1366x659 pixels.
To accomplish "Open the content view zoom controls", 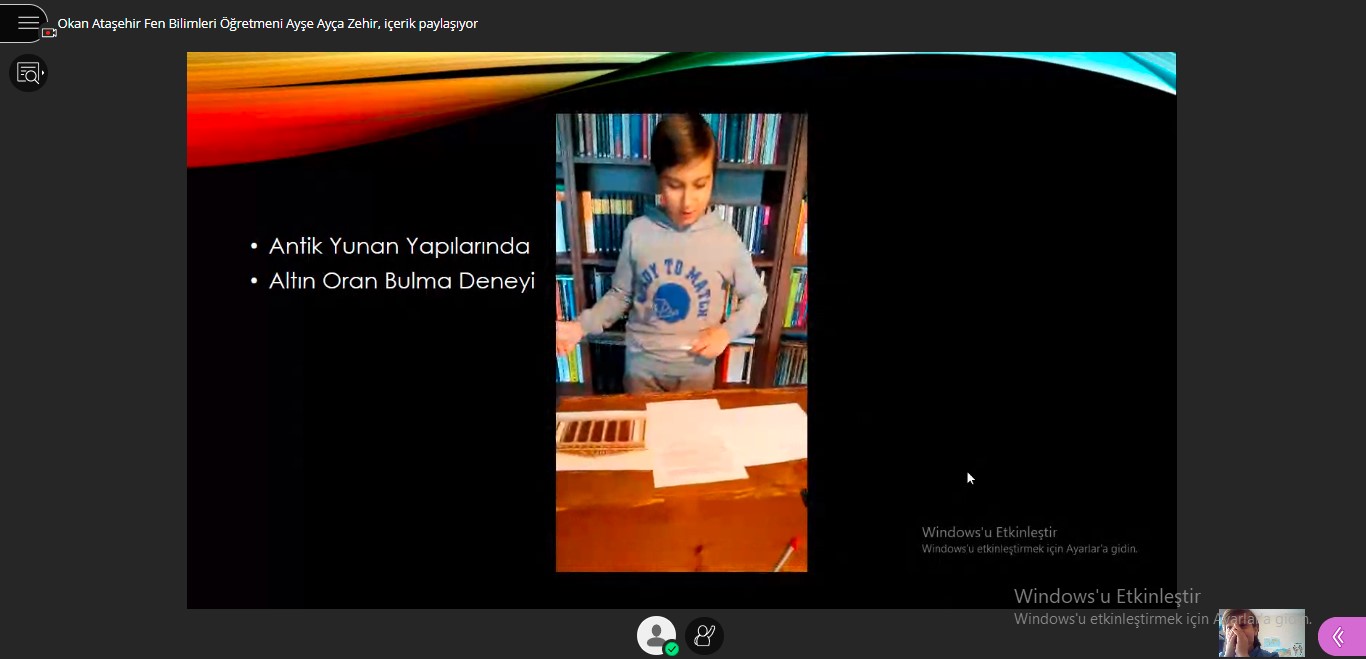I will click(27, 73).
